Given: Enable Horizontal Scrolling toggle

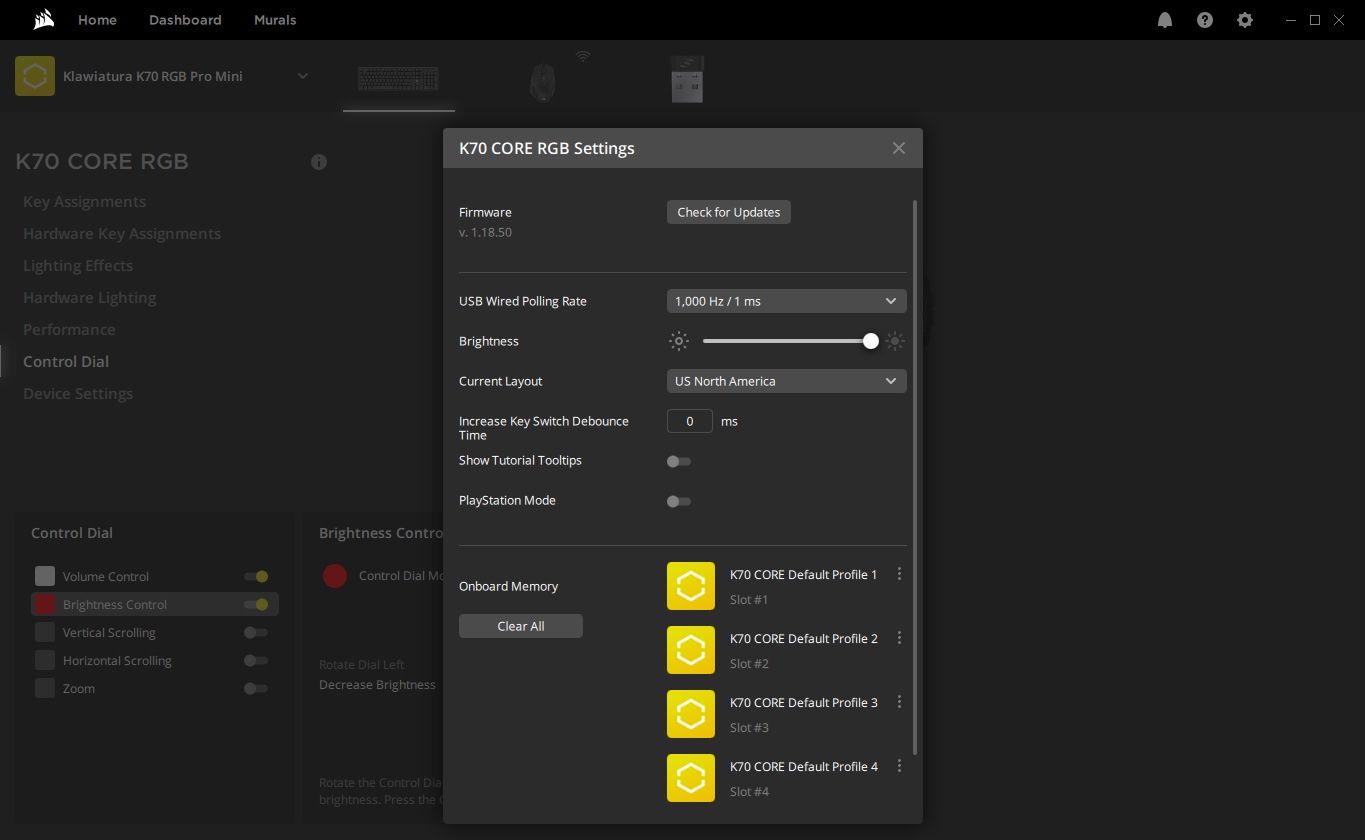Looking at the screenshot, I should (256, 660).
